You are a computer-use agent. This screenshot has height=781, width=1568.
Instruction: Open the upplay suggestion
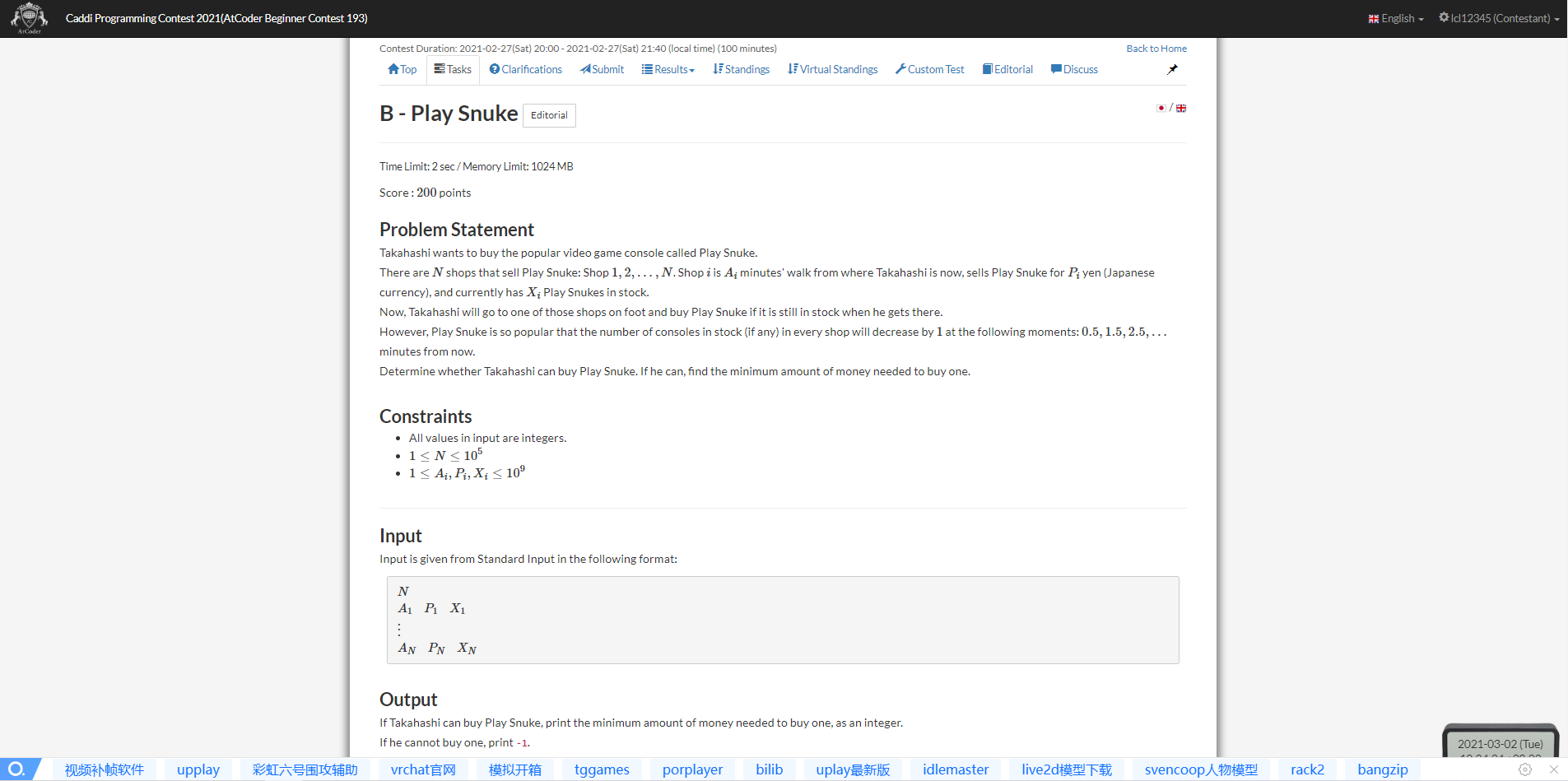198,769
